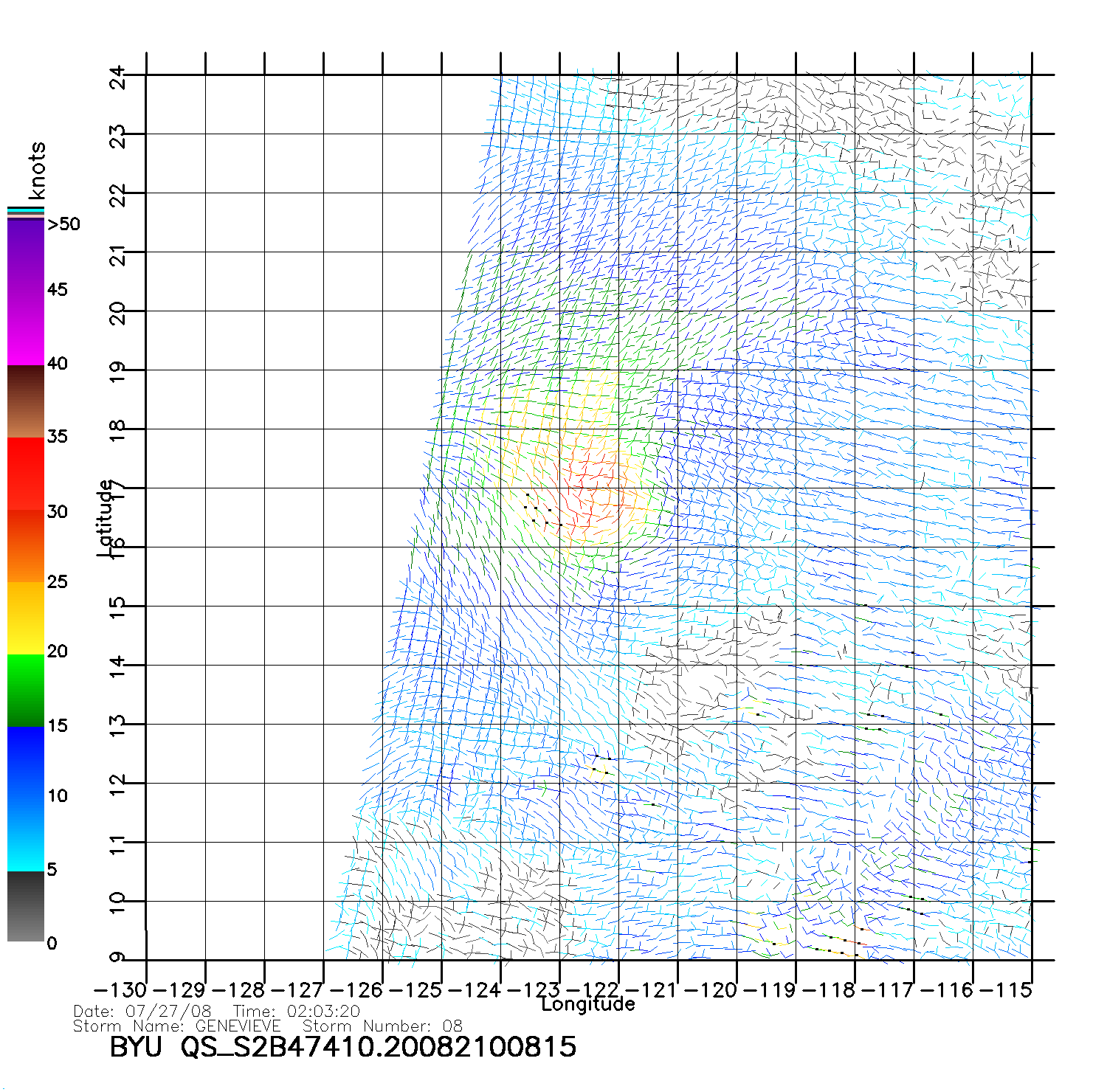Screen dimensions: 1107x1092
Task: Click the ">50" label on the color scale
Action: pyautogui.click(x=63, y=224)
